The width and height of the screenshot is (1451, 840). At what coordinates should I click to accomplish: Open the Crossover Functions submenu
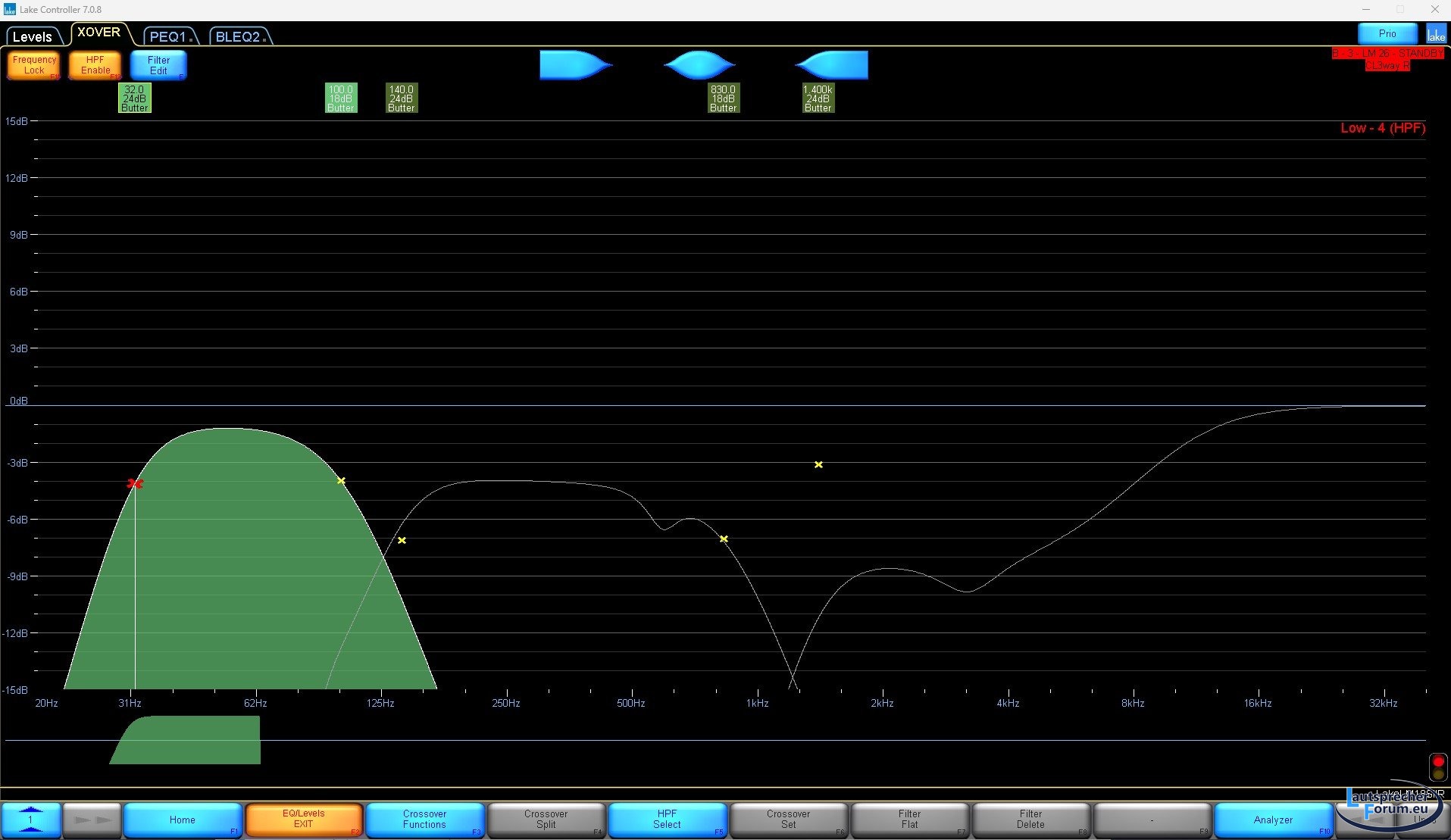[x=424, y=820]
